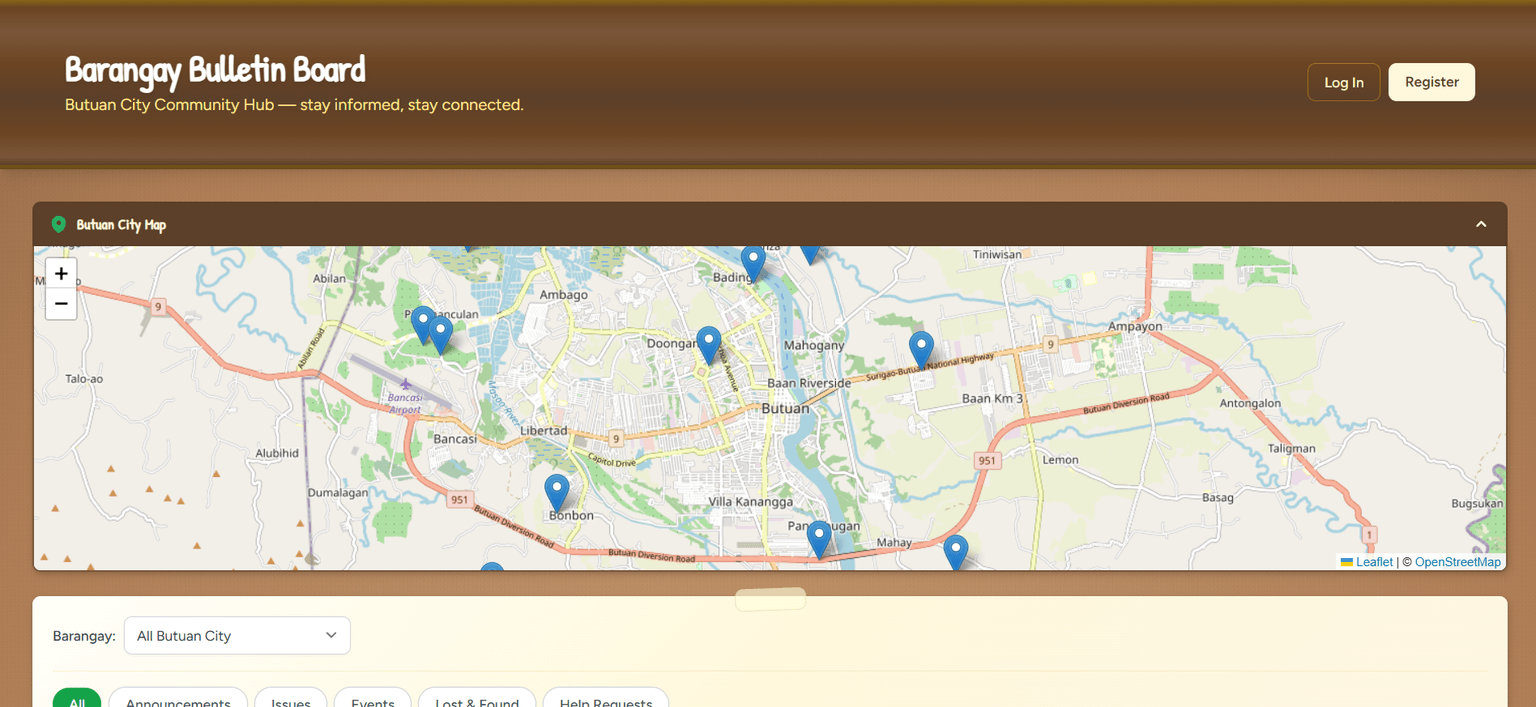Viewport: 1536px width, 707px height.
Task: Select the map marker at Doongan
Action: pyautogui.click(x=709, y=346)
